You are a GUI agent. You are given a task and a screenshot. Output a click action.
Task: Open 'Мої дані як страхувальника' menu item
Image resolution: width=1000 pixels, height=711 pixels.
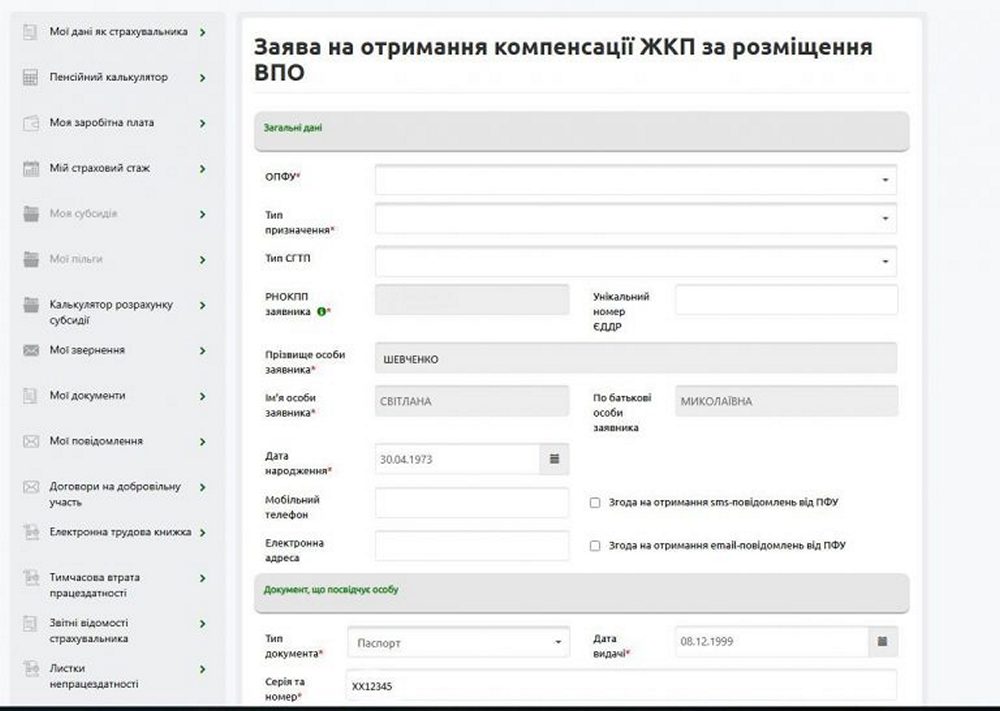(119, 31)
